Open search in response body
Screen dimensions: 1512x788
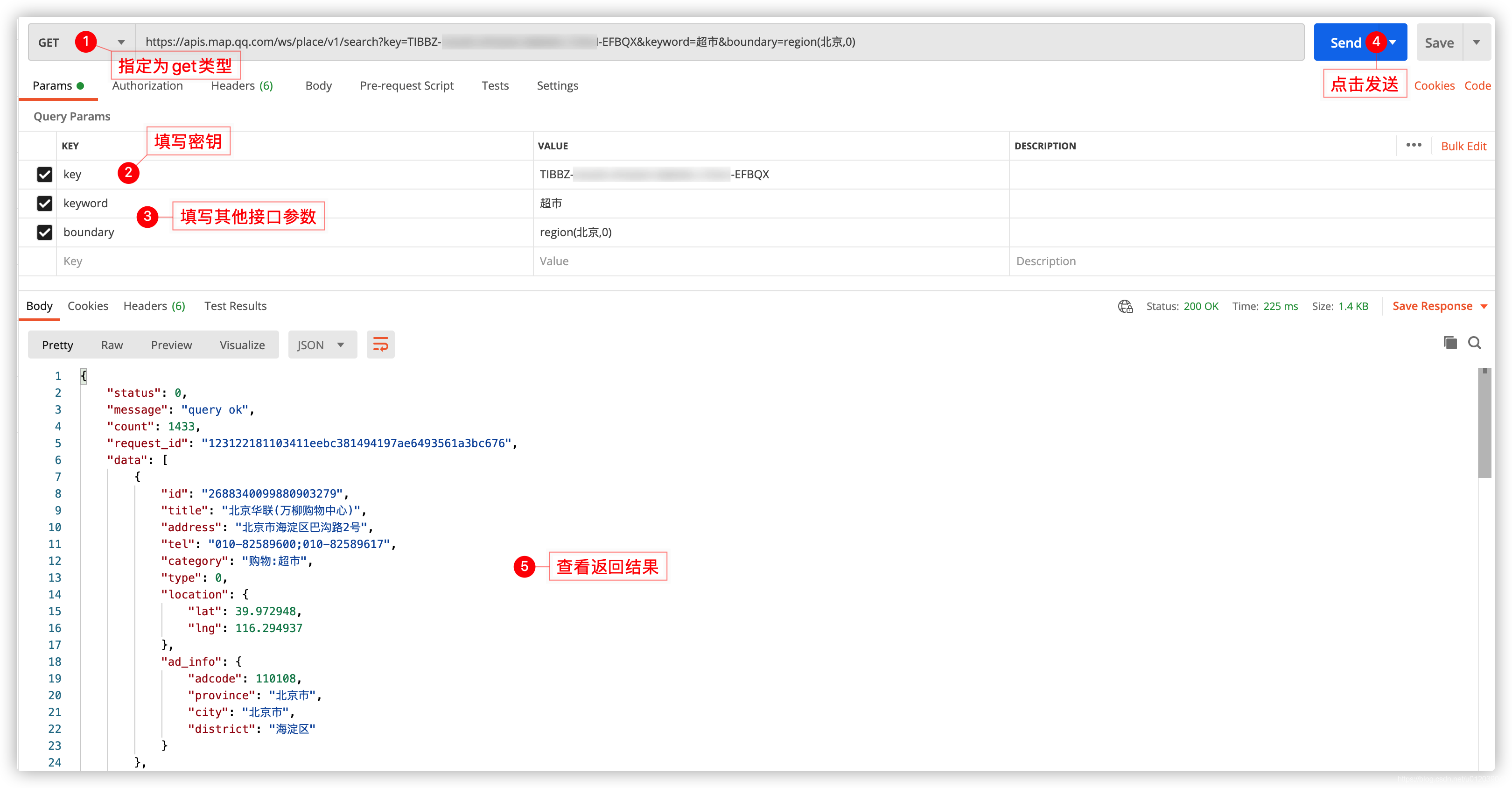click(x=1475, y=343)
